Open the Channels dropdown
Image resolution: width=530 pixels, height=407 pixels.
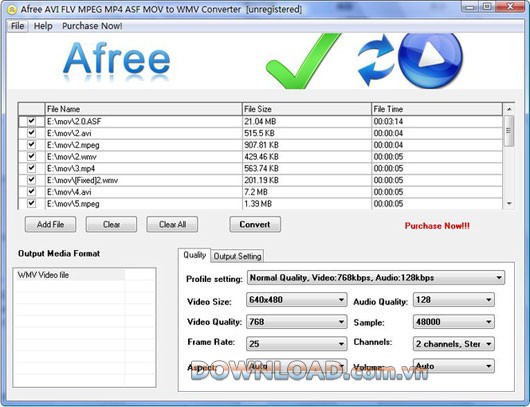pyautogui.click(x=454, y=344)
